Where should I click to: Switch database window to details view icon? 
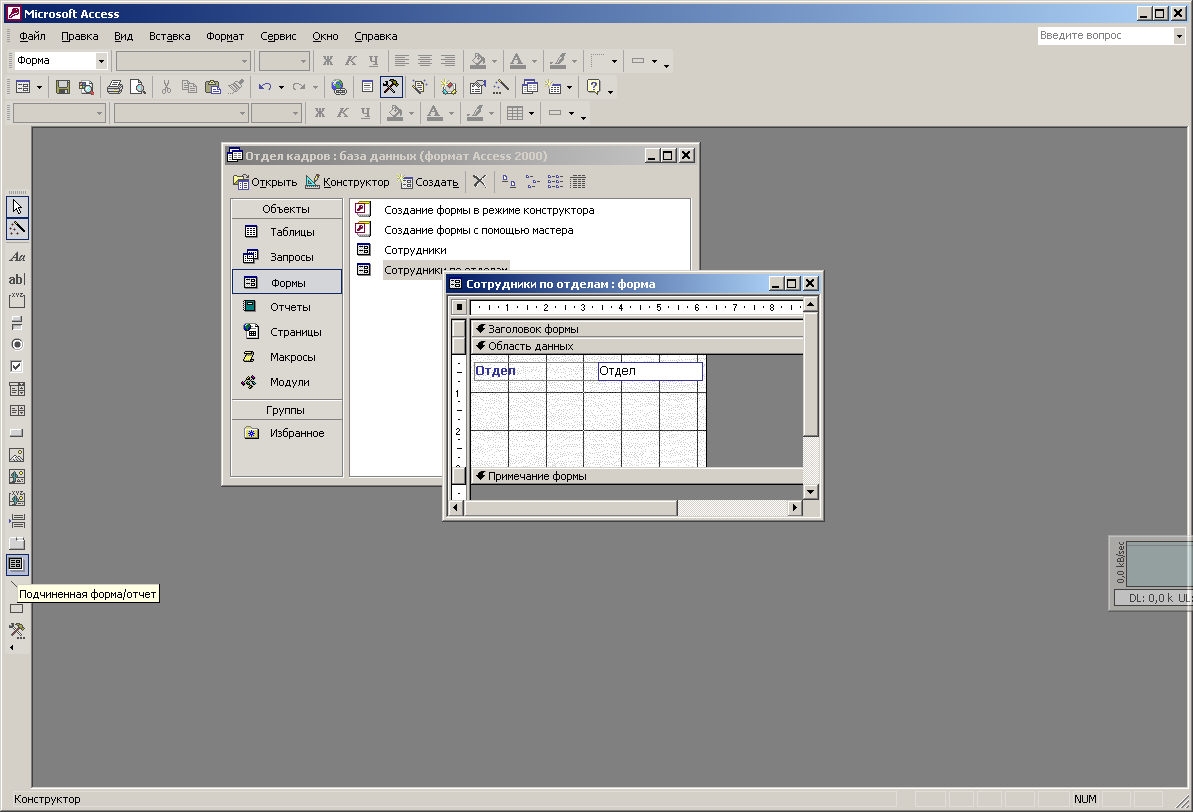pos(578,181)
